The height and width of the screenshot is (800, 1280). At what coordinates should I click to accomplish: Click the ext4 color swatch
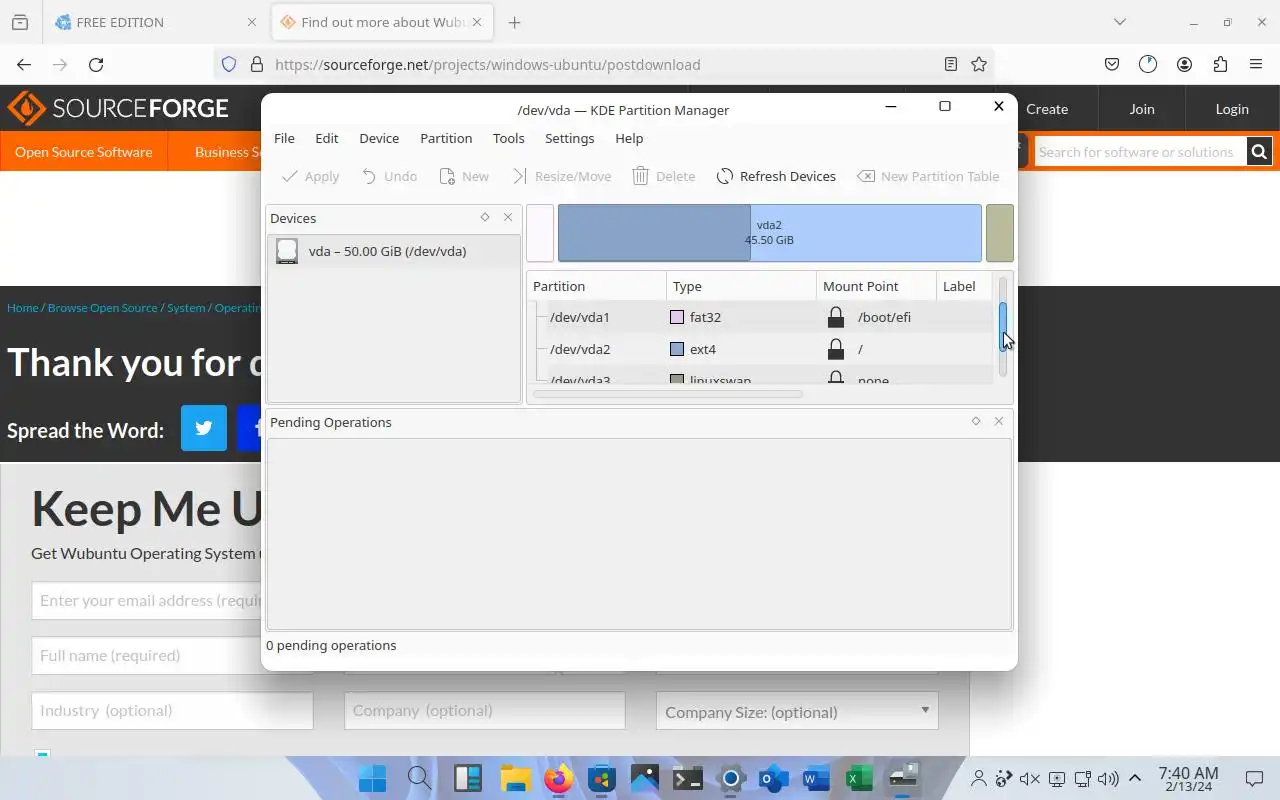(677, 349)
